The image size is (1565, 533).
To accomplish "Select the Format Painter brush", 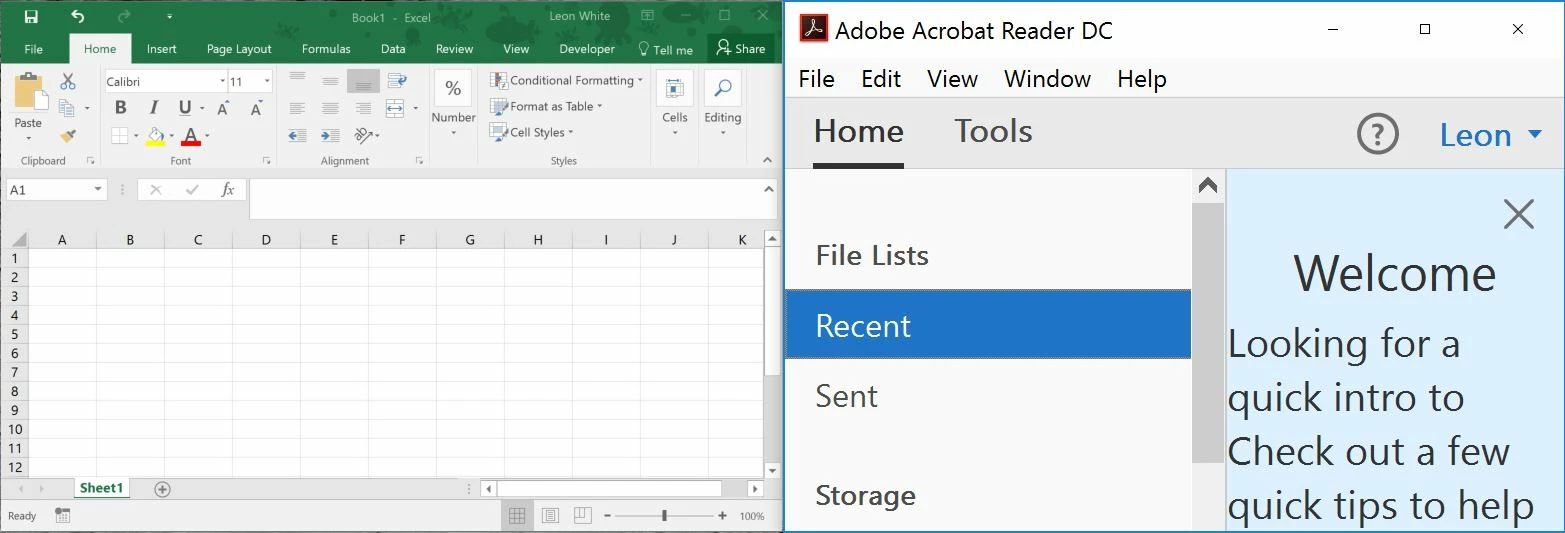I will point(68,135).
